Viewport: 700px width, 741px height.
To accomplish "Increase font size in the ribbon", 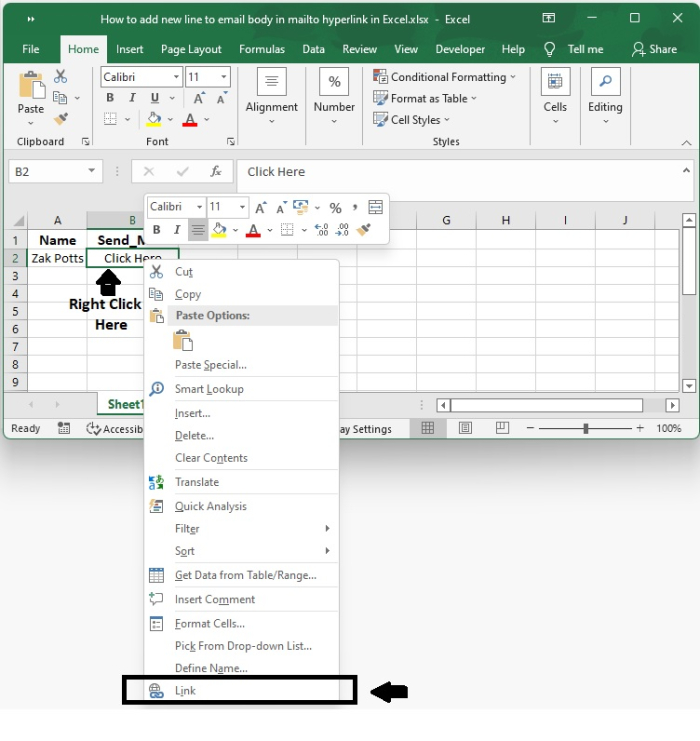I will point(199,98).
